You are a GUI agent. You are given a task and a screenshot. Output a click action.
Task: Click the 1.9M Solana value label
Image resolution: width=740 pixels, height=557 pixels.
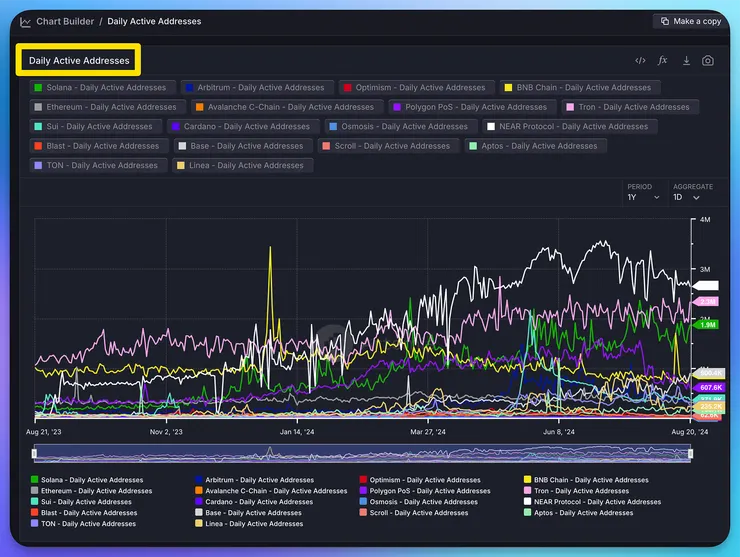click(707, 325)
